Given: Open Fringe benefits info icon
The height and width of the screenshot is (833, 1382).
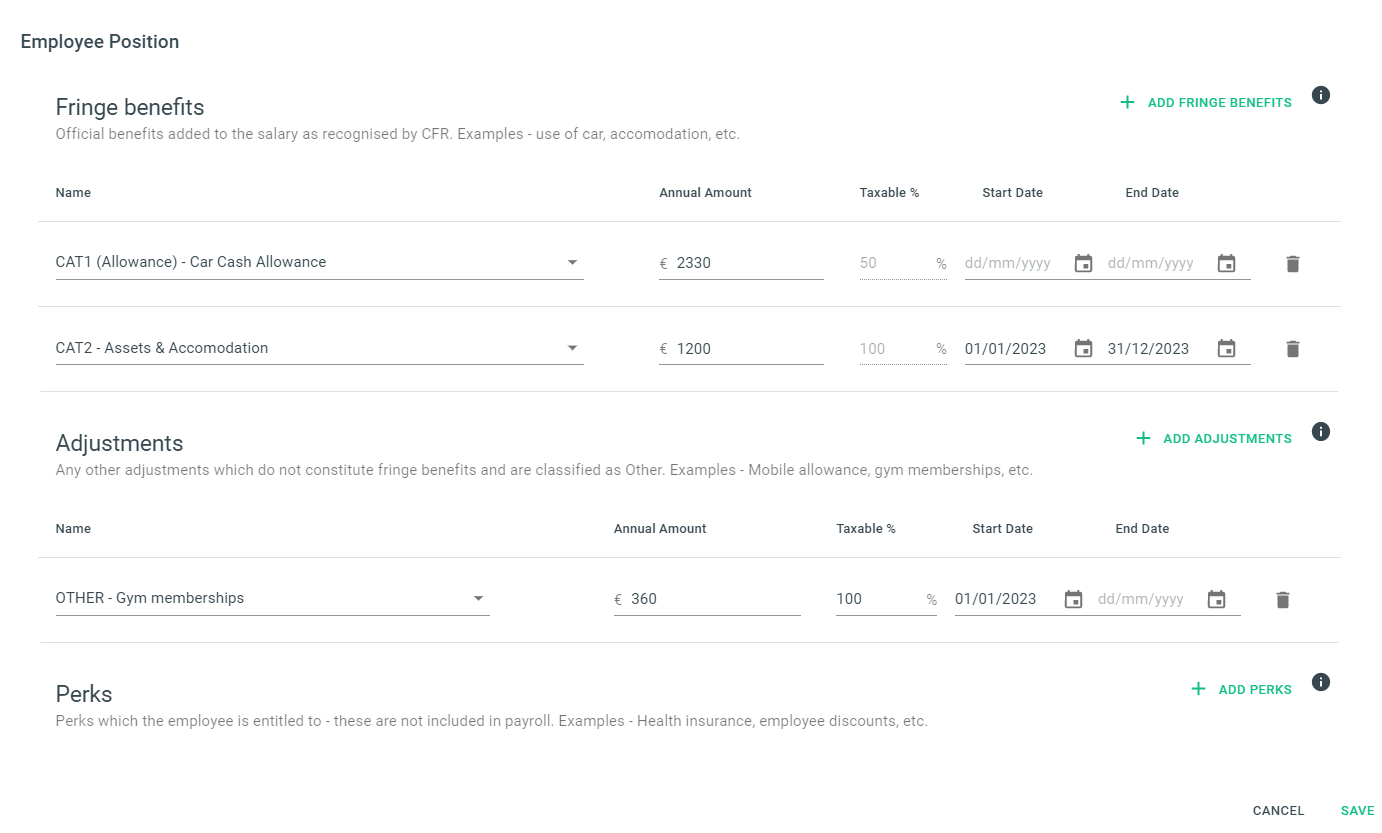Looking at the screenshot, I should [x=1320, y=95].
